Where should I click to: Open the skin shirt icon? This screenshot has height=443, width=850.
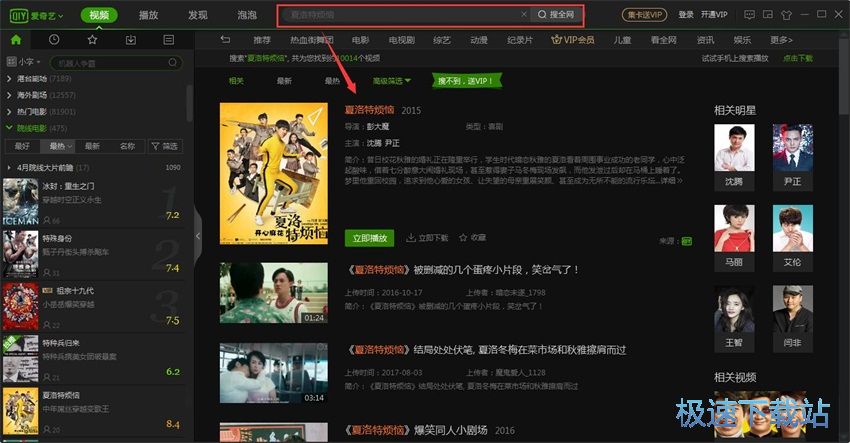pos(786,15)
